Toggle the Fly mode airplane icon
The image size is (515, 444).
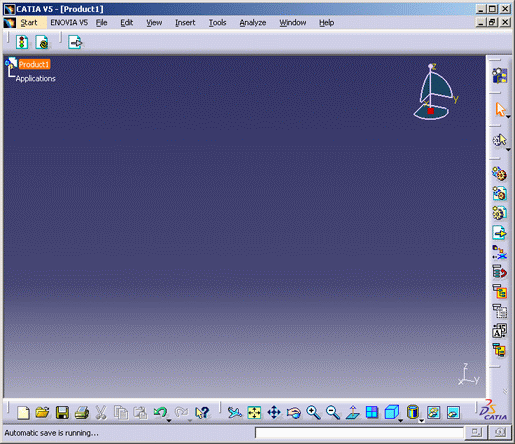point(235,413)
